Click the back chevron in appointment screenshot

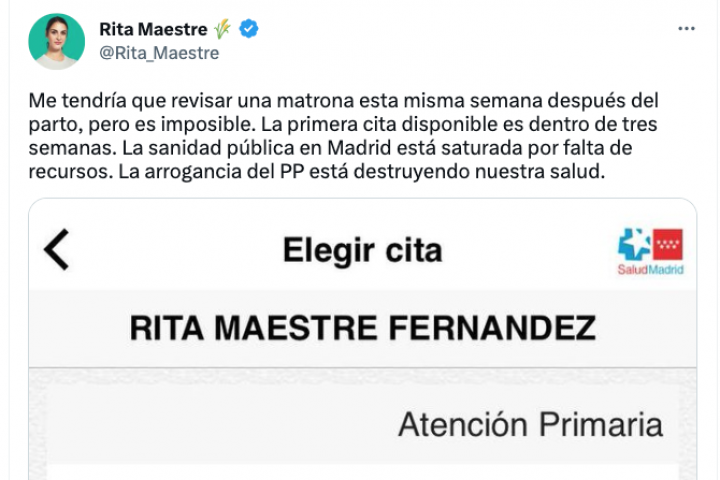57,250
